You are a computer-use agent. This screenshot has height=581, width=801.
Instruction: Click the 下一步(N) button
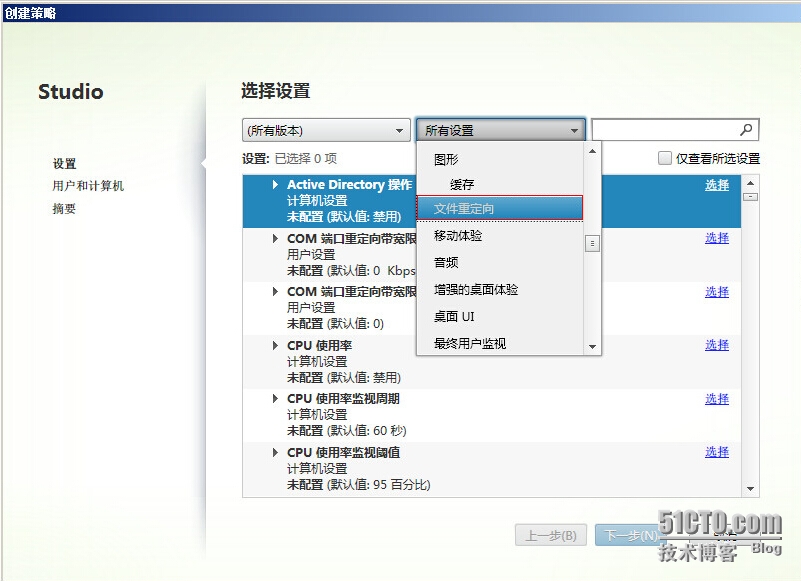click(x=631, y=535)
